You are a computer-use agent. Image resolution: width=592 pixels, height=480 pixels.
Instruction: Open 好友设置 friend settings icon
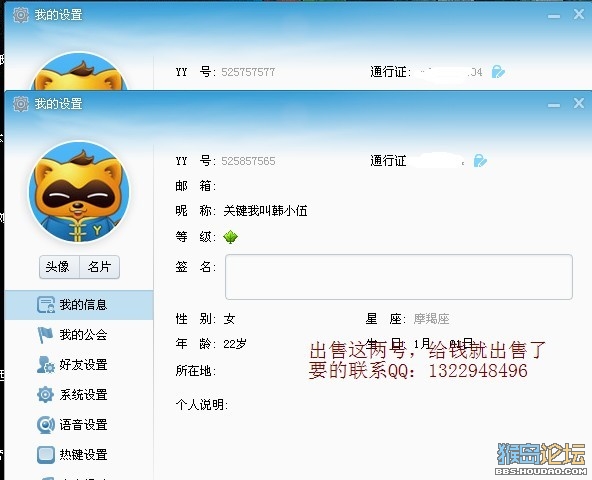click(46, 364)
